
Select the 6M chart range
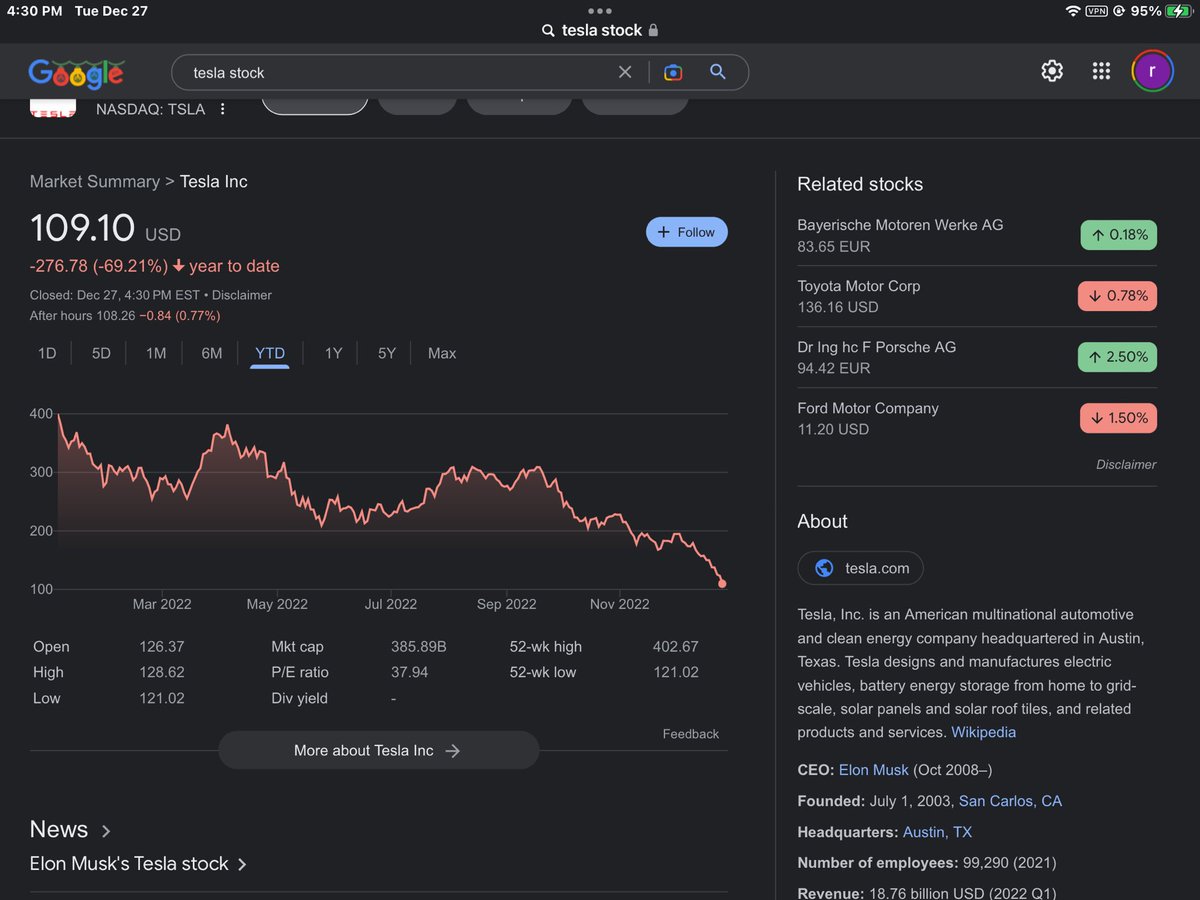tap(211, 353)
